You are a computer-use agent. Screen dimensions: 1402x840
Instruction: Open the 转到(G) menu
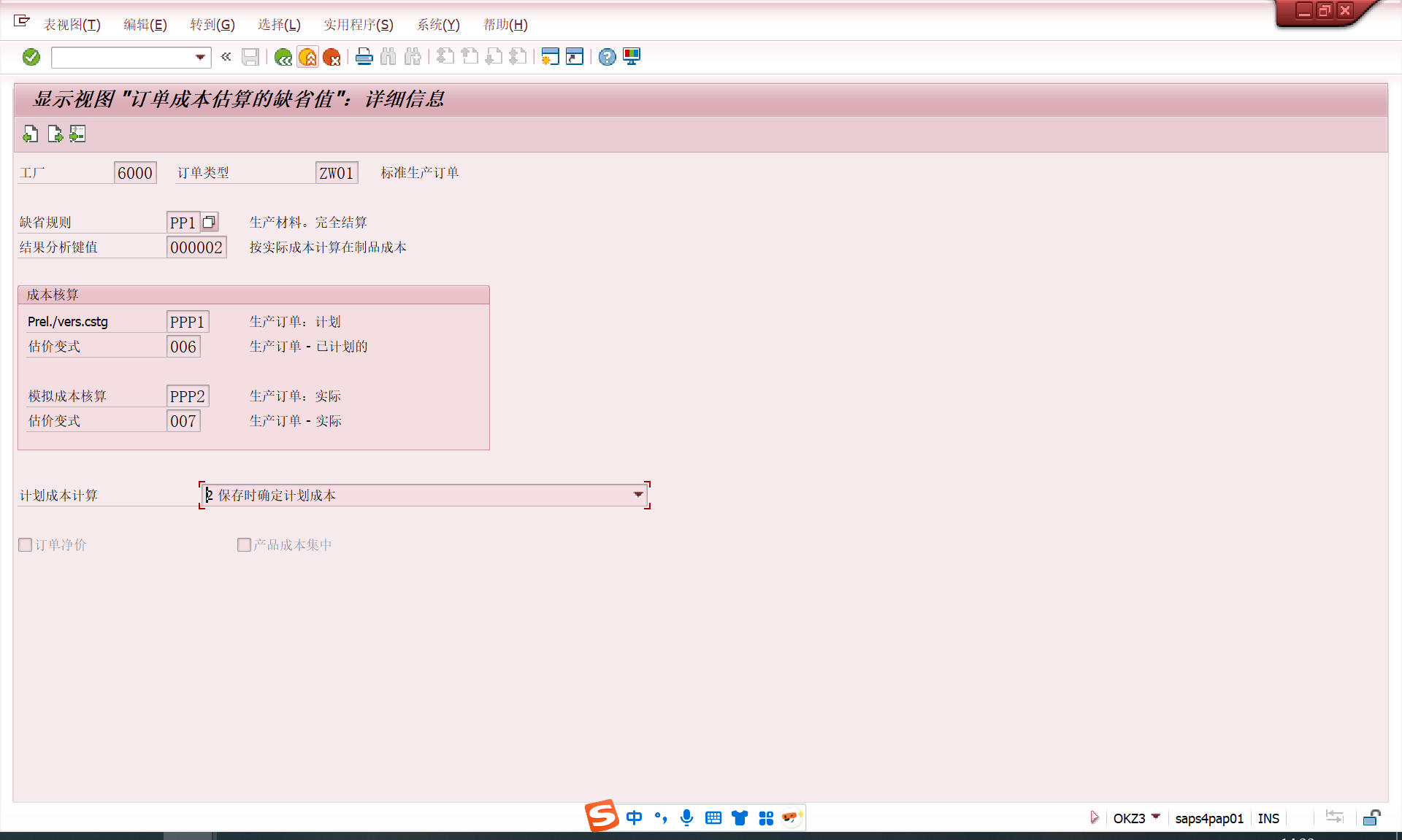coord(212,24)
